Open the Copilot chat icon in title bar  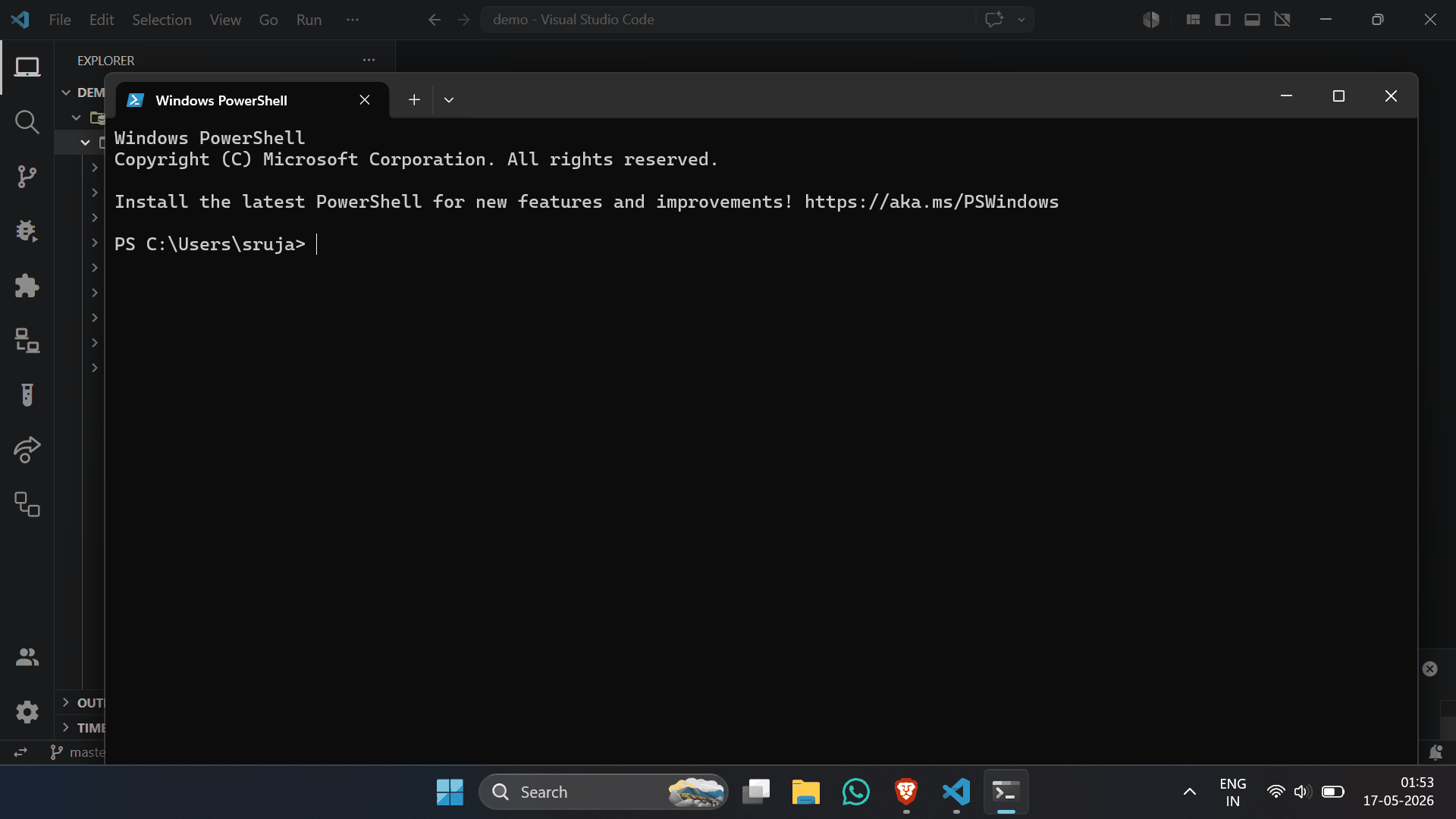click(994, 20)
